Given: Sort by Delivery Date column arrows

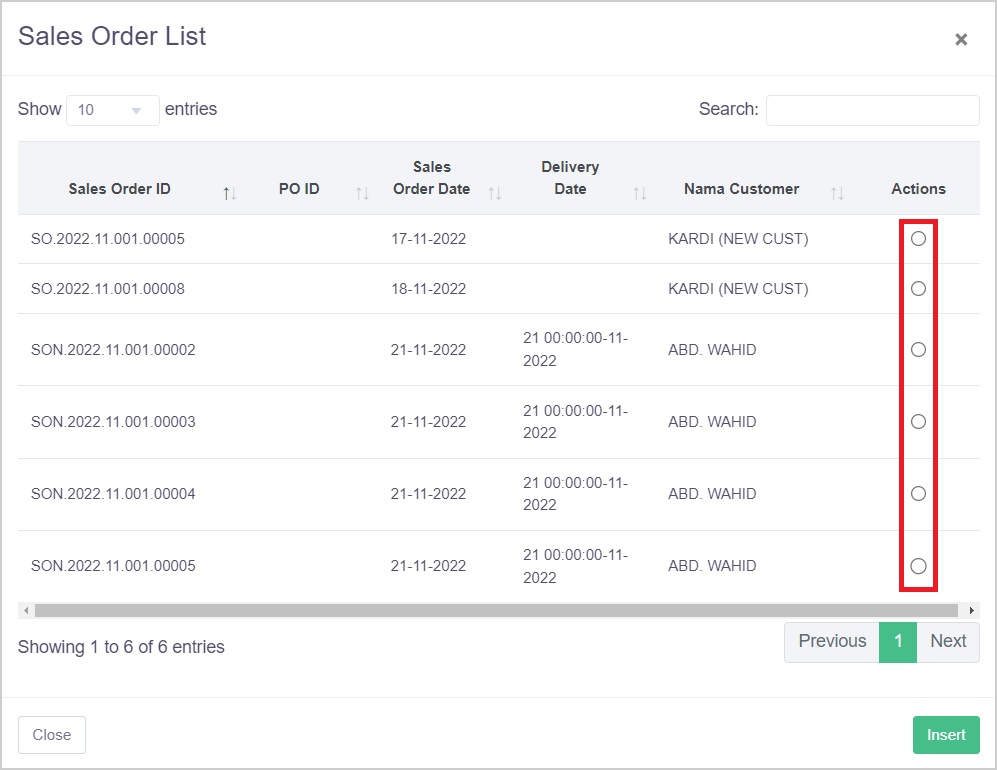Looking at the screenshot, I should point(640,193).
